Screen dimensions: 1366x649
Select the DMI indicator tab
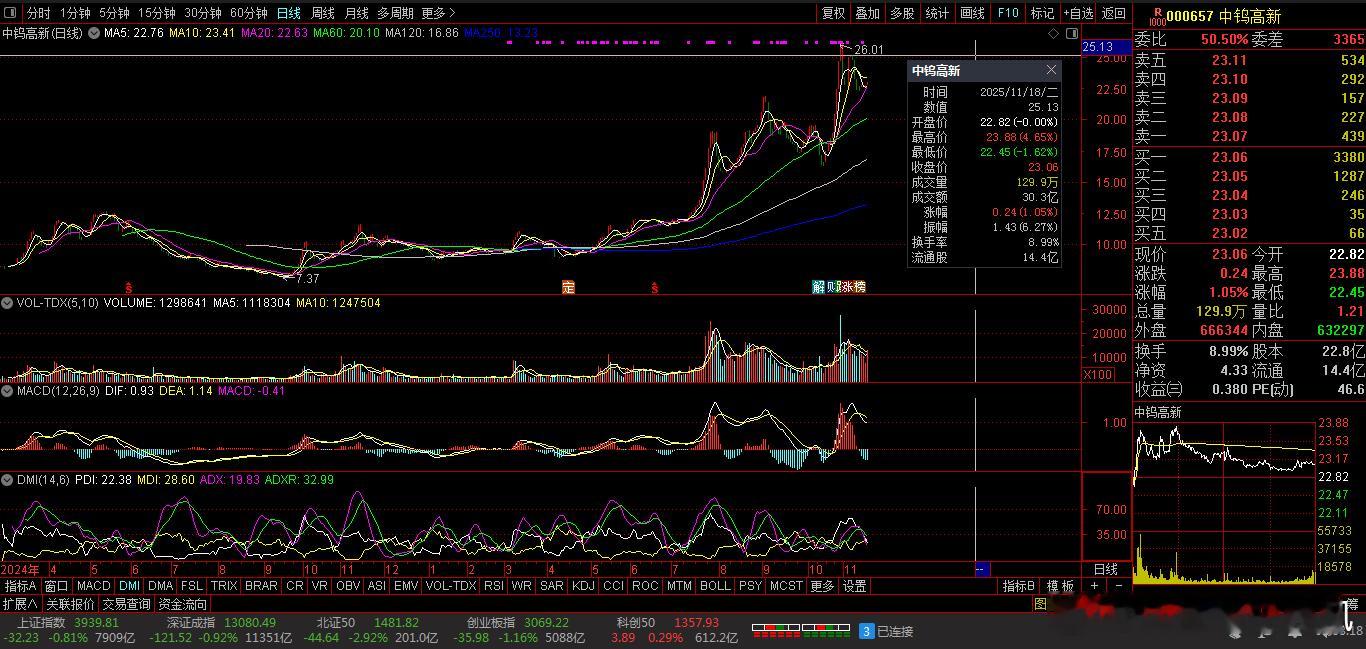tap(130, 586)
